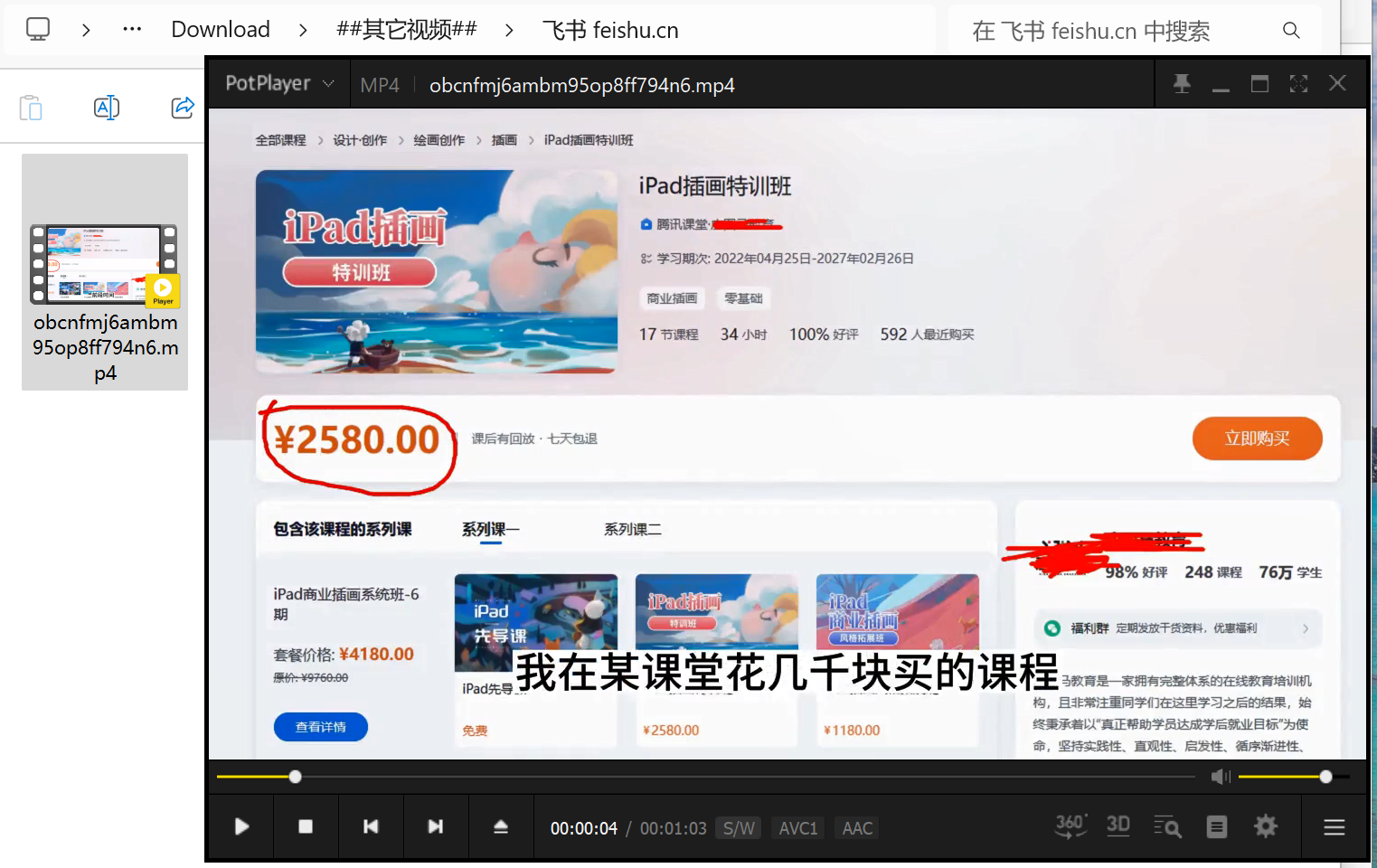Open the chapter search icon
1377x868 pixels.
(1167, 826)
